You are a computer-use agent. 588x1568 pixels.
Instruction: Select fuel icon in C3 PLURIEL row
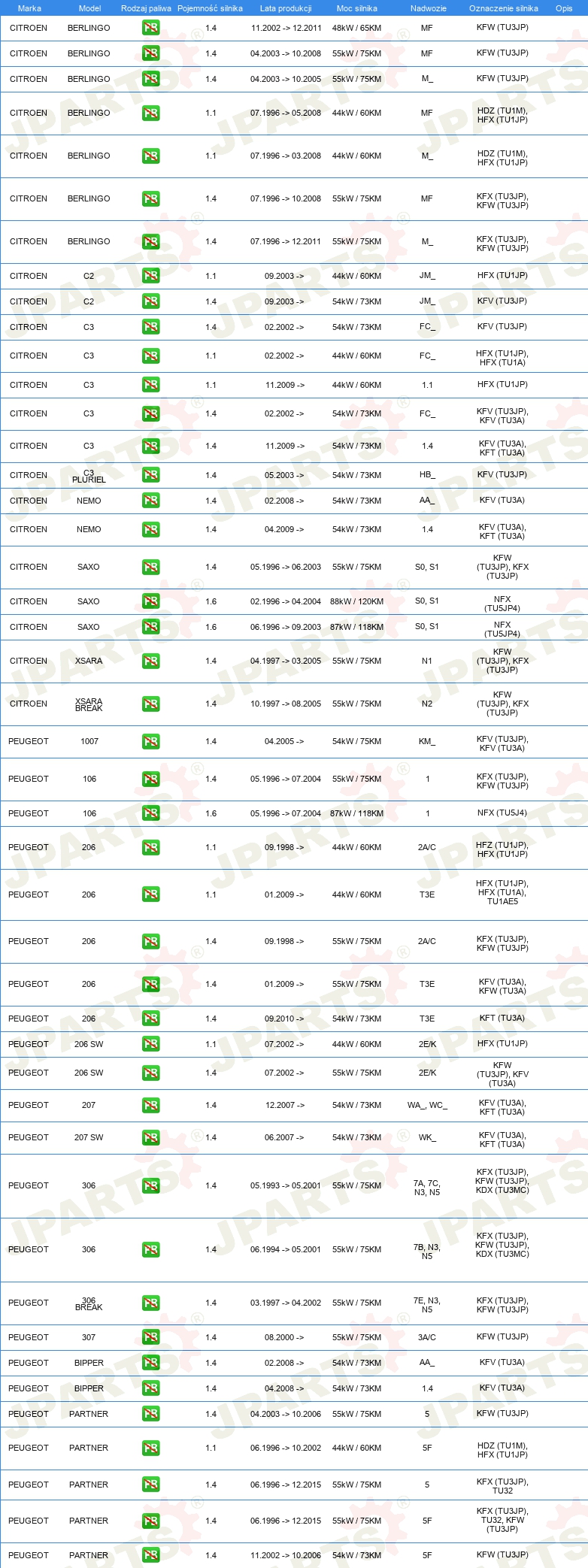[x=151, y=475]
